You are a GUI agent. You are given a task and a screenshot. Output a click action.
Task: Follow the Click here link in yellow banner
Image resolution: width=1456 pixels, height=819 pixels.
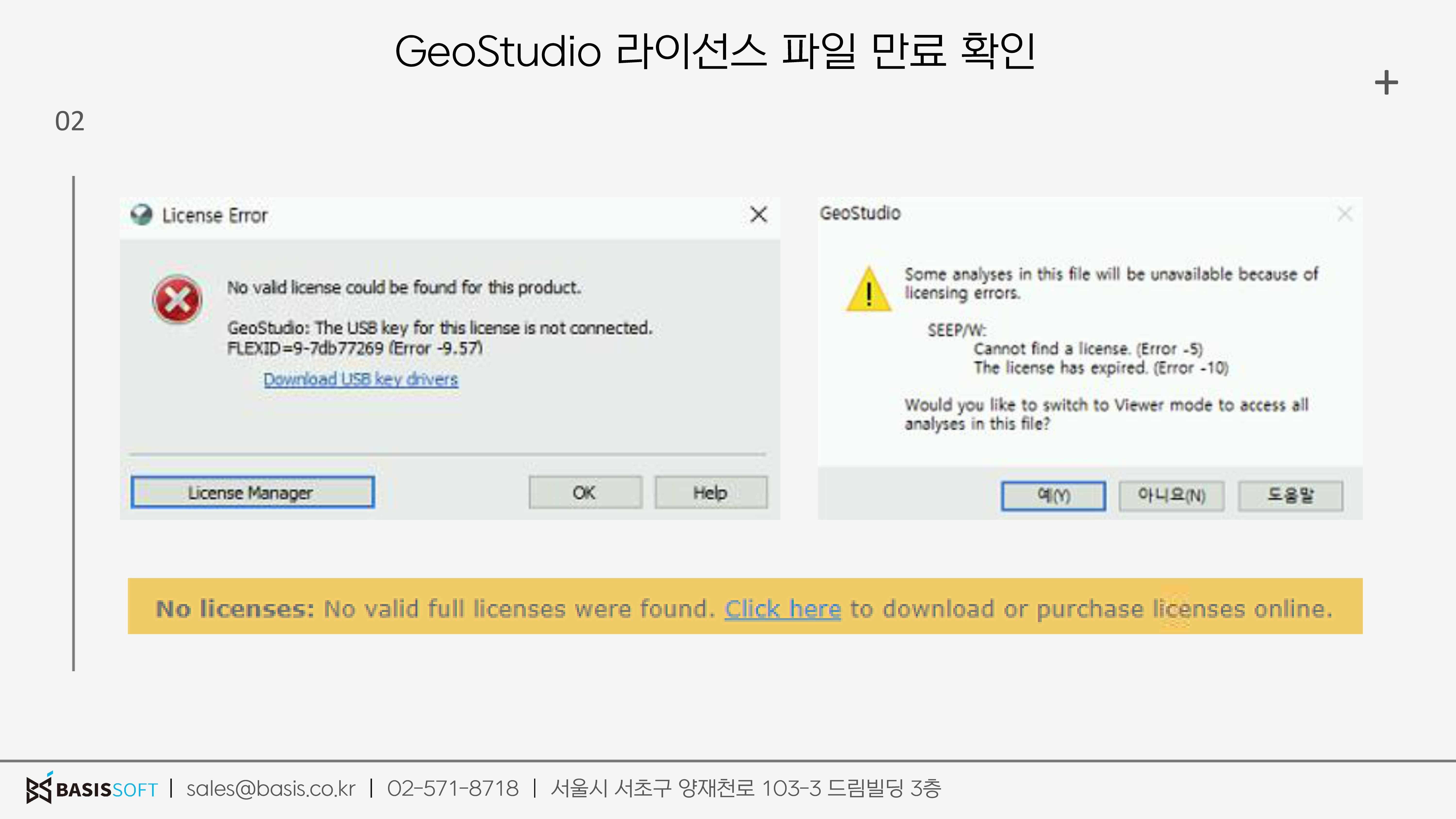coord(783,609)
